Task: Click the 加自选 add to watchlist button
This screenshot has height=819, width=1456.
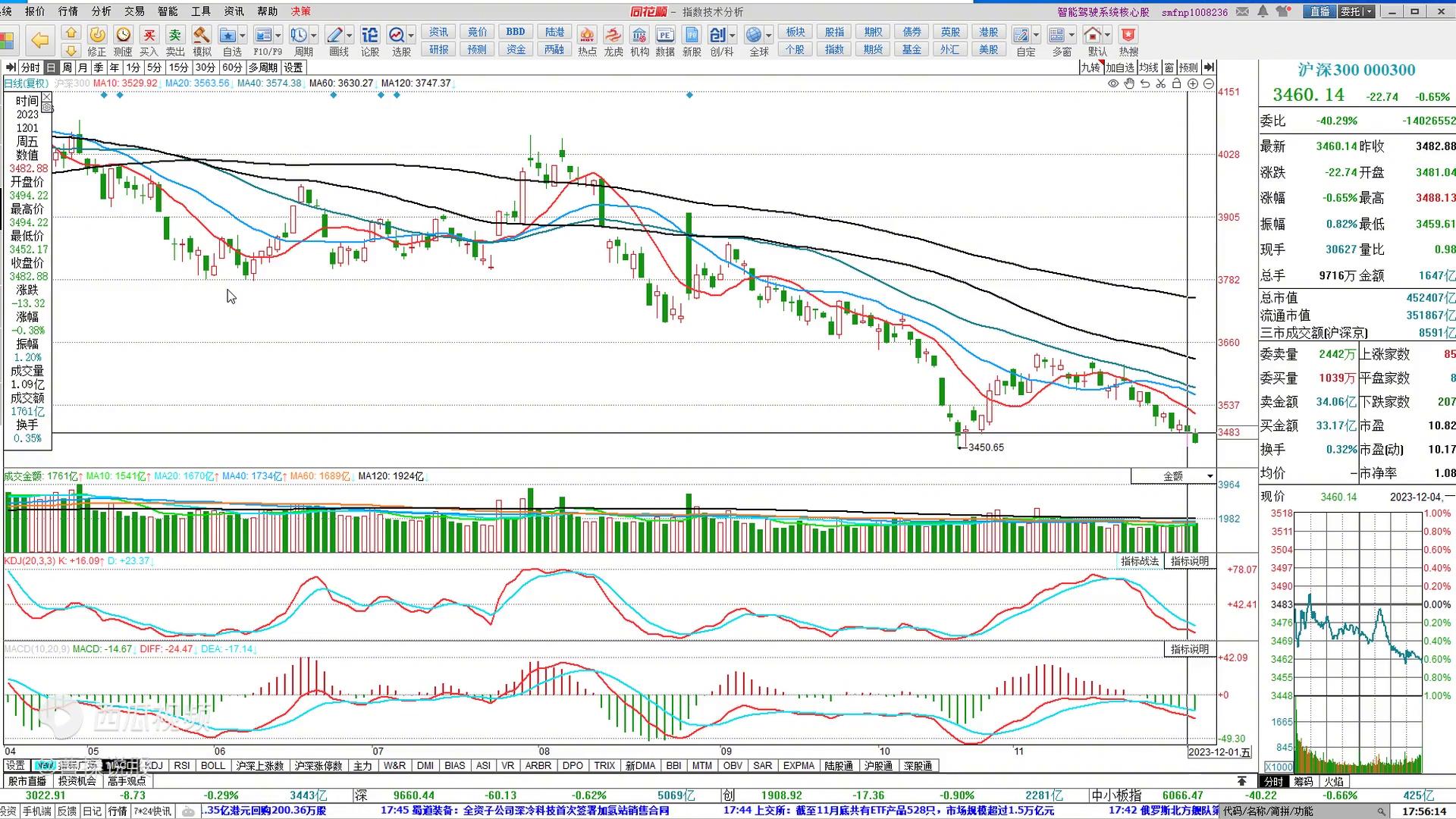Action: pos(1119,67)
